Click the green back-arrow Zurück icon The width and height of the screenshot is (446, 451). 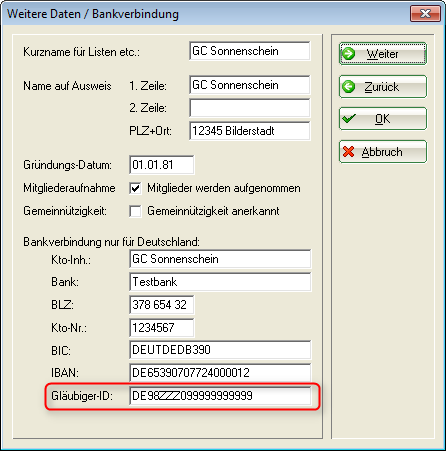click(349, 87)
